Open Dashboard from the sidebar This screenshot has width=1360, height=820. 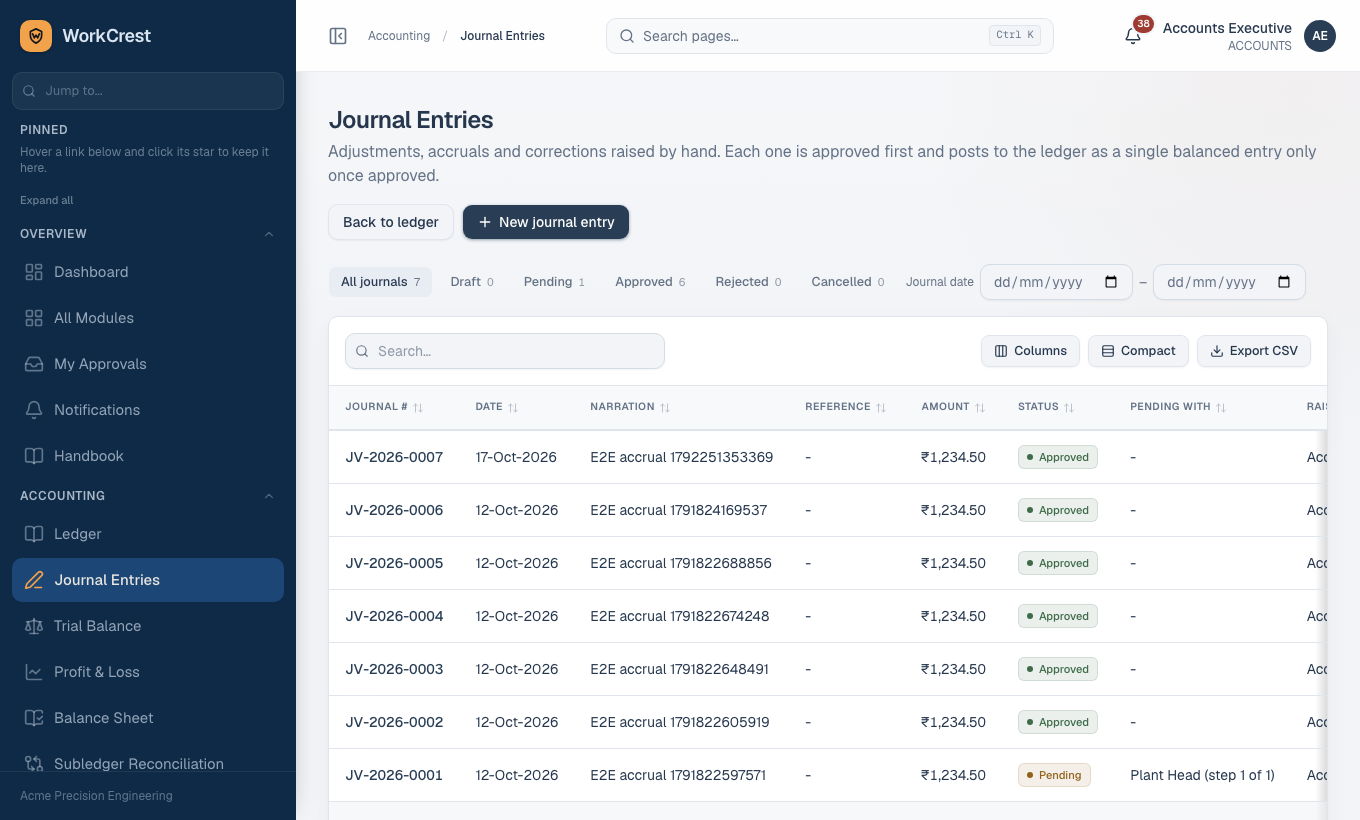[x=148, y=272]
